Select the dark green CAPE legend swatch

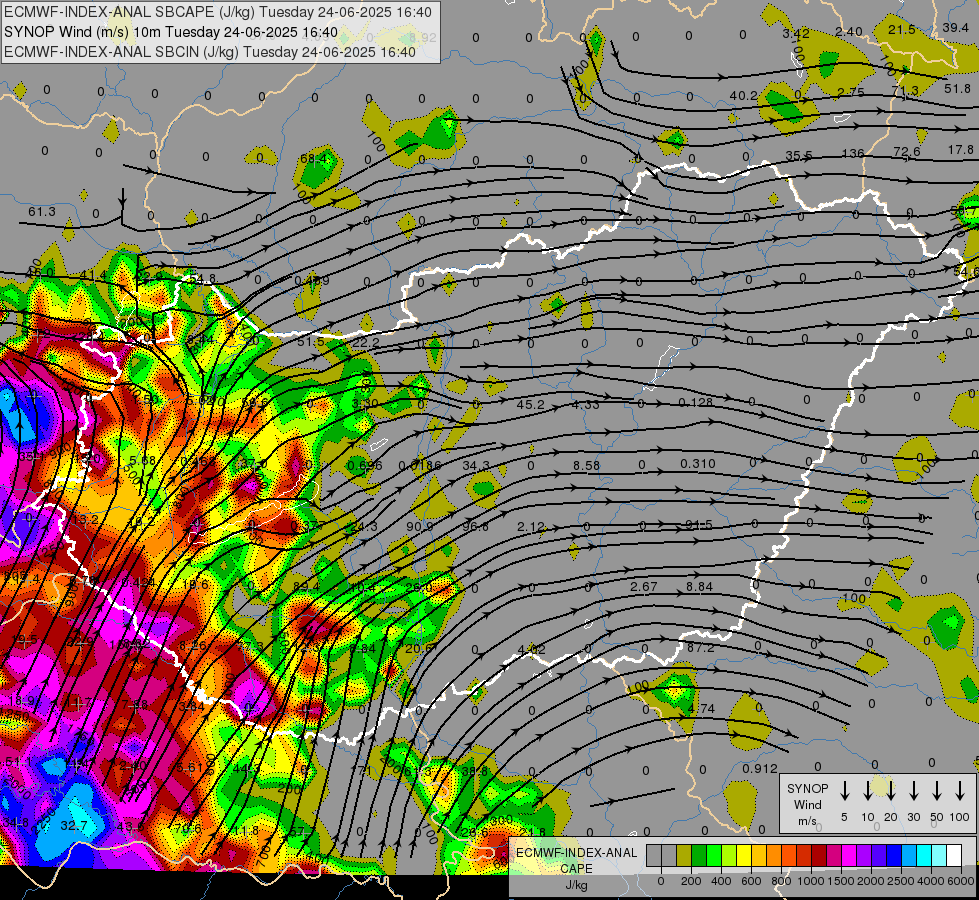click(699, 856)
